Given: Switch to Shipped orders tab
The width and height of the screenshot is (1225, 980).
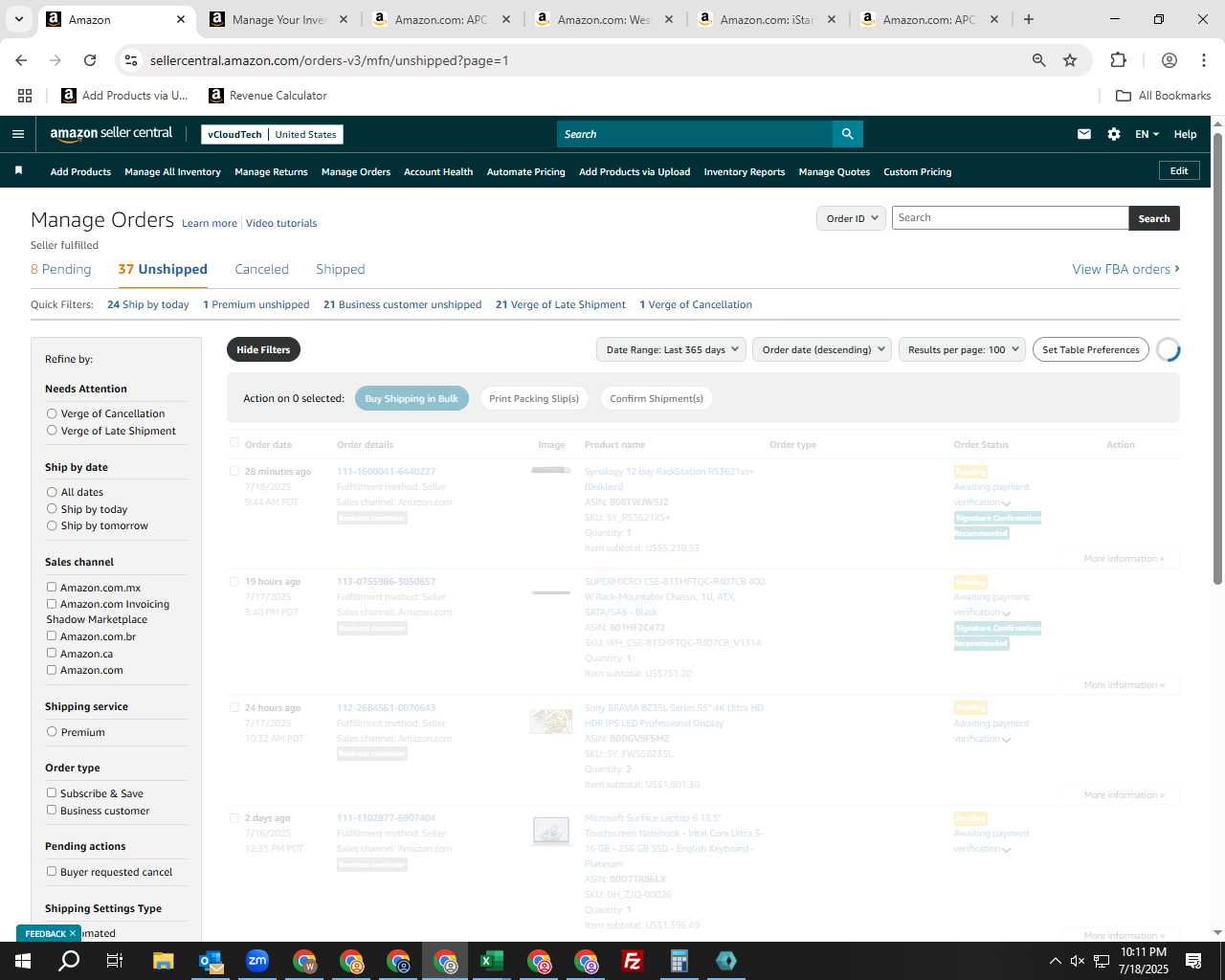Looking at the screenshot, I should click(341, 269).
